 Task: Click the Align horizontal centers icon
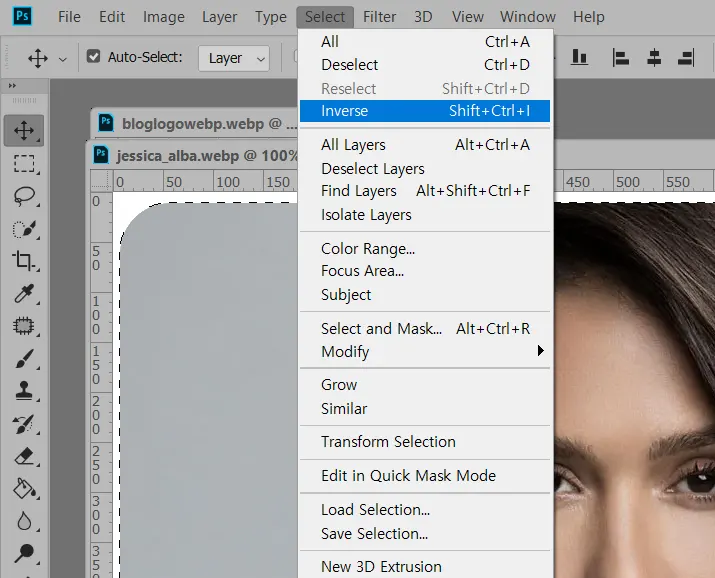(x=654, y=58)
